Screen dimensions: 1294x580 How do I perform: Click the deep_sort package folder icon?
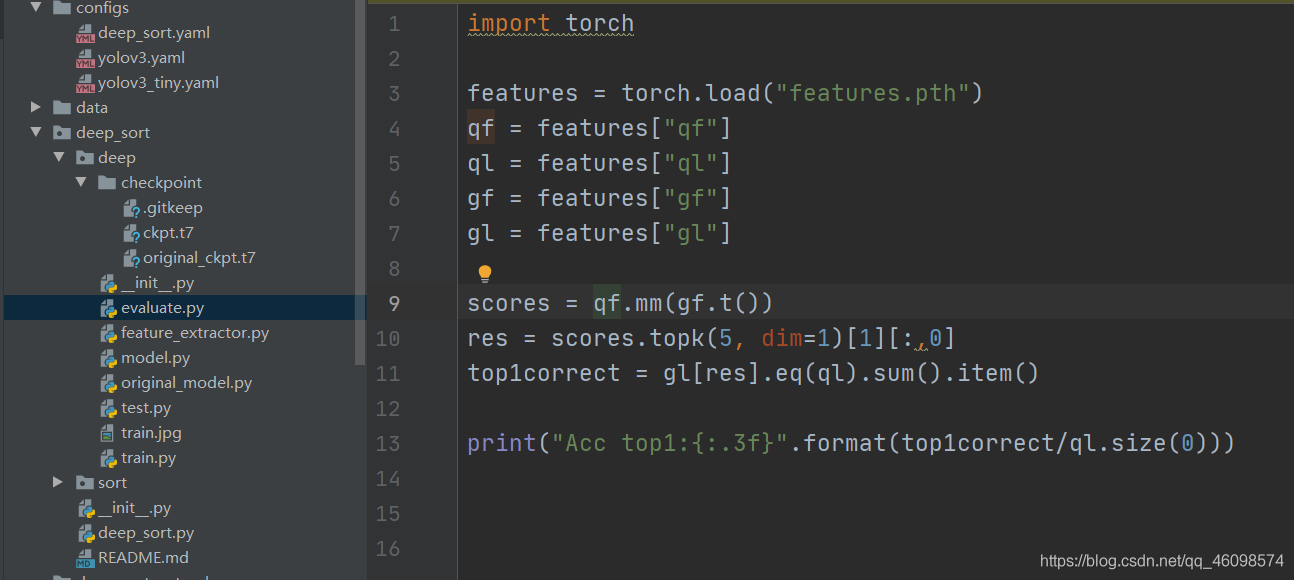tap(61, 133)
